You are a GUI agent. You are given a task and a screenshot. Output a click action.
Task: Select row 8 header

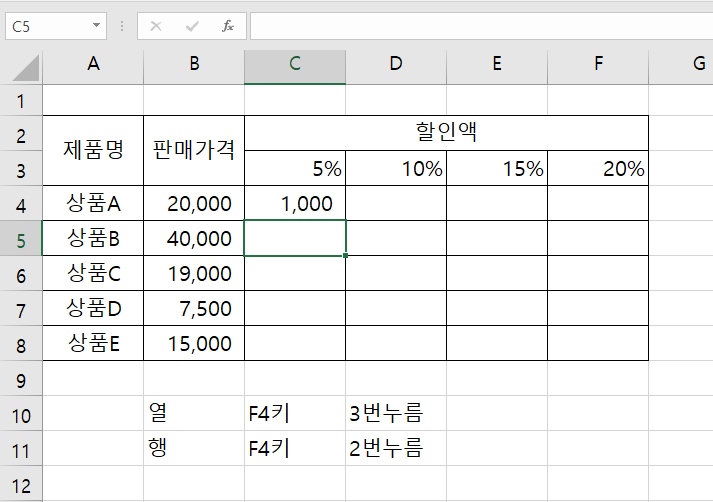click(x=21, y=345)
